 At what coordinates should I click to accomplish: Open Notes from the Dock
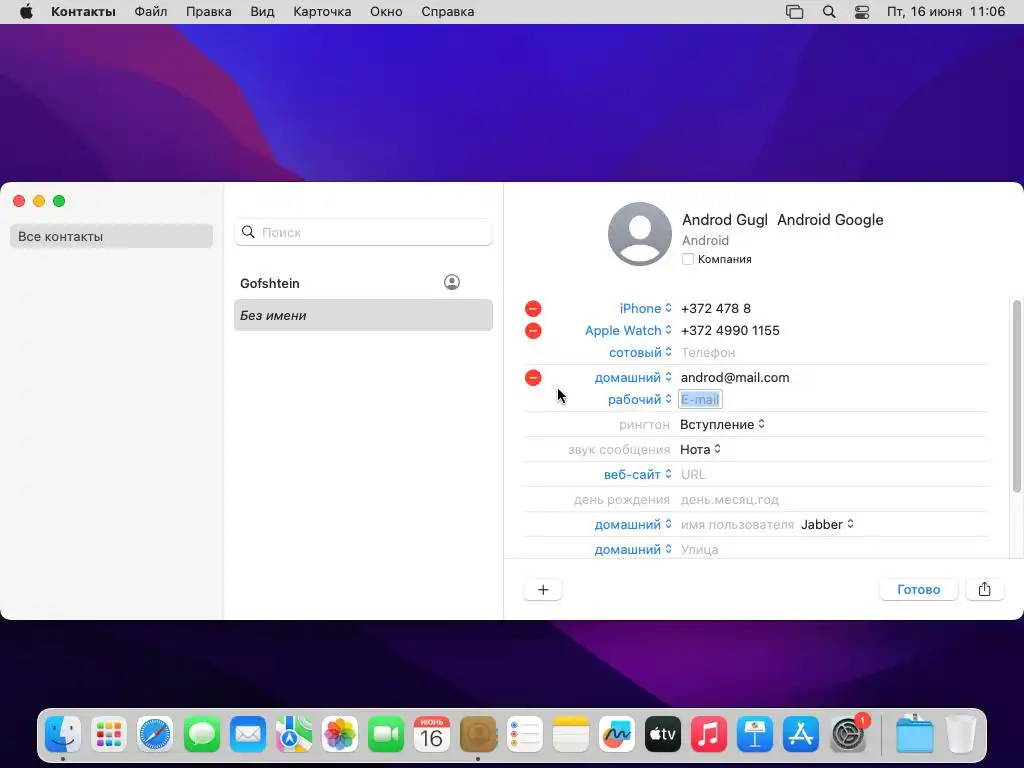coord(570,734)
